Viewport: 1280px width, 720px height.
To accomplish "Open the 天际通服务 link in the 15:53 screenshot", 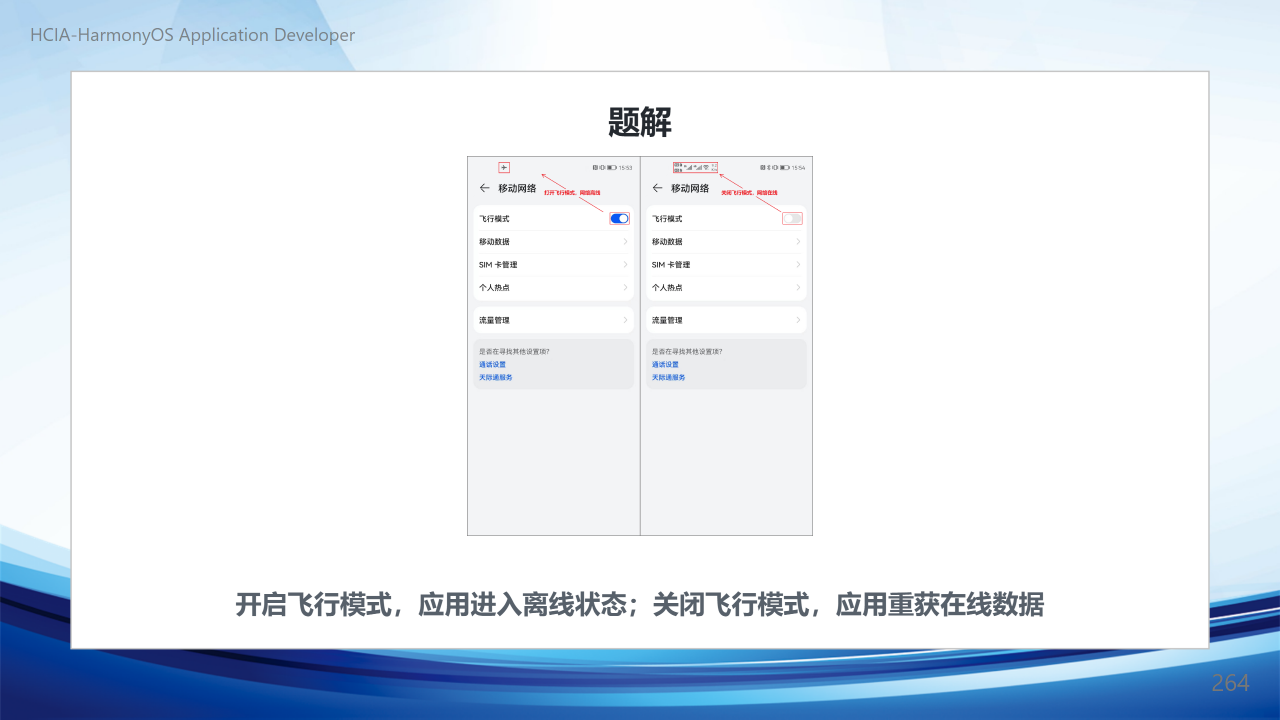I will pos(496,378).
